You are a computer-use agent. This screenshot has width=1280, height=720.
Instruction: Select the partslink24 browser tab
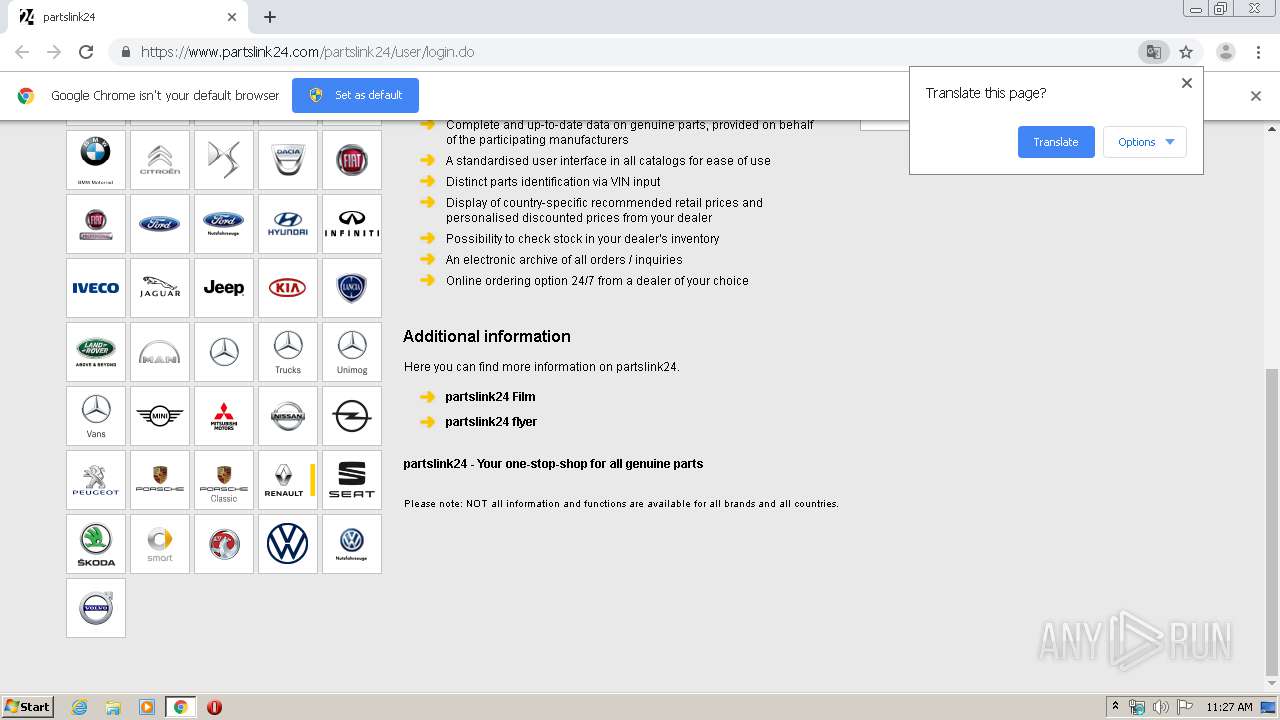pos(128,17)
